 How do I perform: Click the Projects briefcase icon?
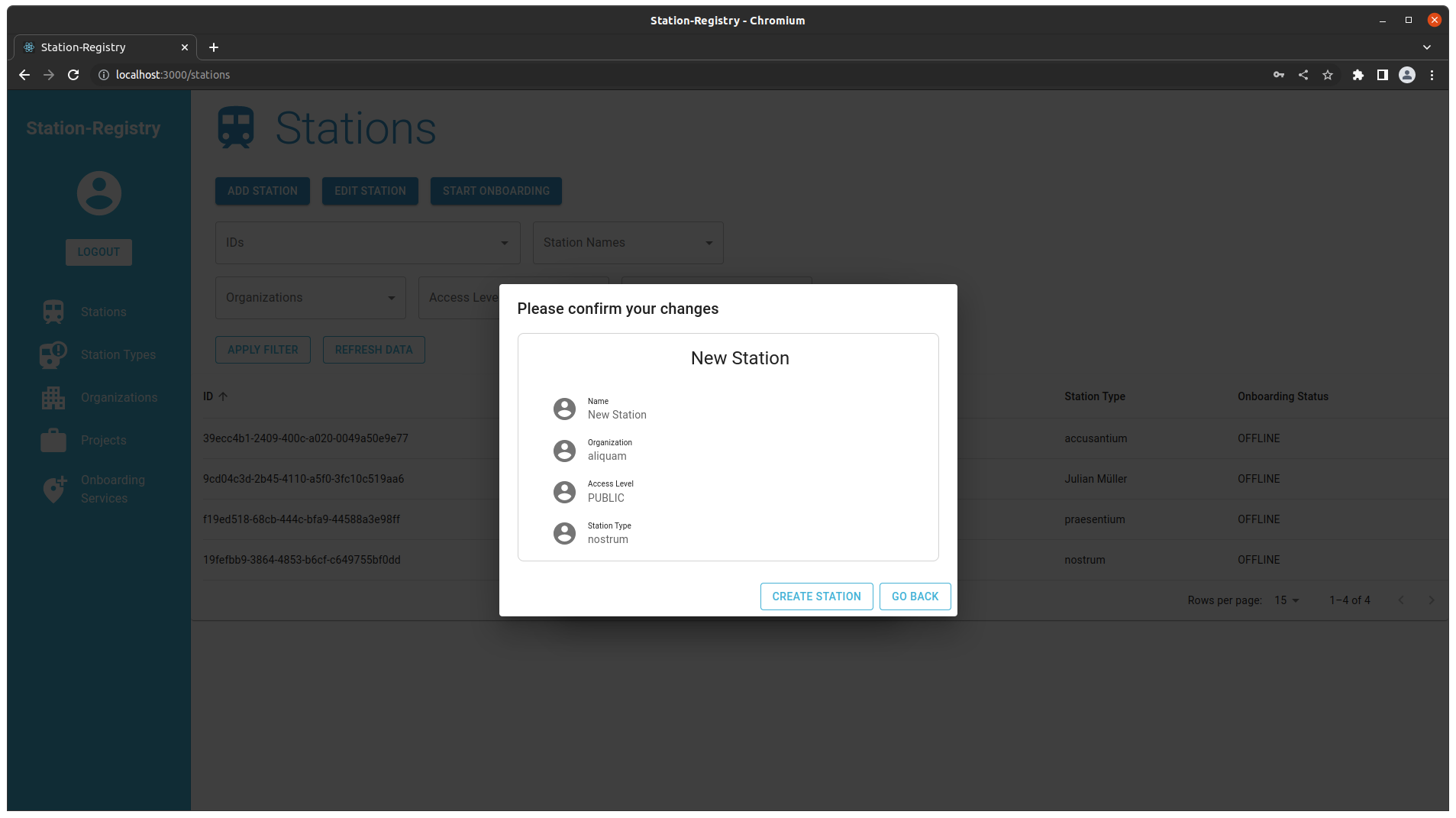pyautogui.click(x=53, y=440)
